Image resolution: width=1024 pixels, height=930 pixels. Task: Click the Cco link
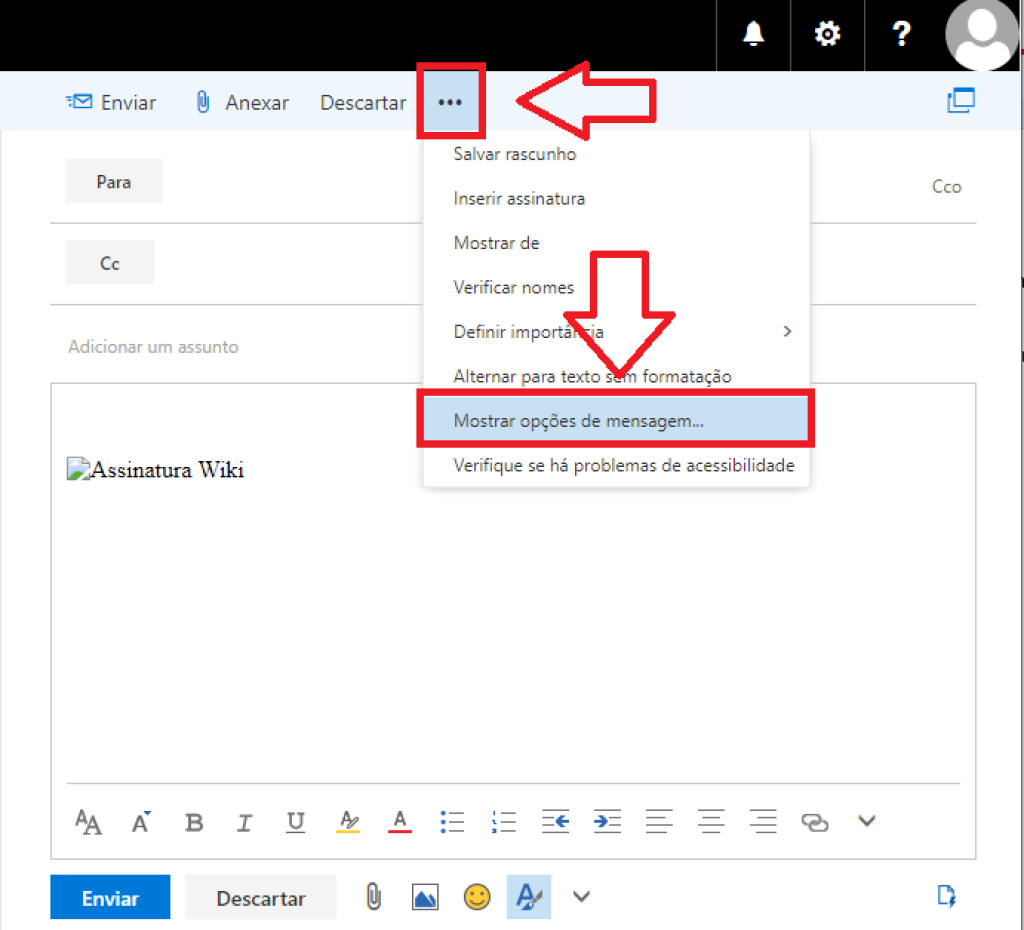946,187
